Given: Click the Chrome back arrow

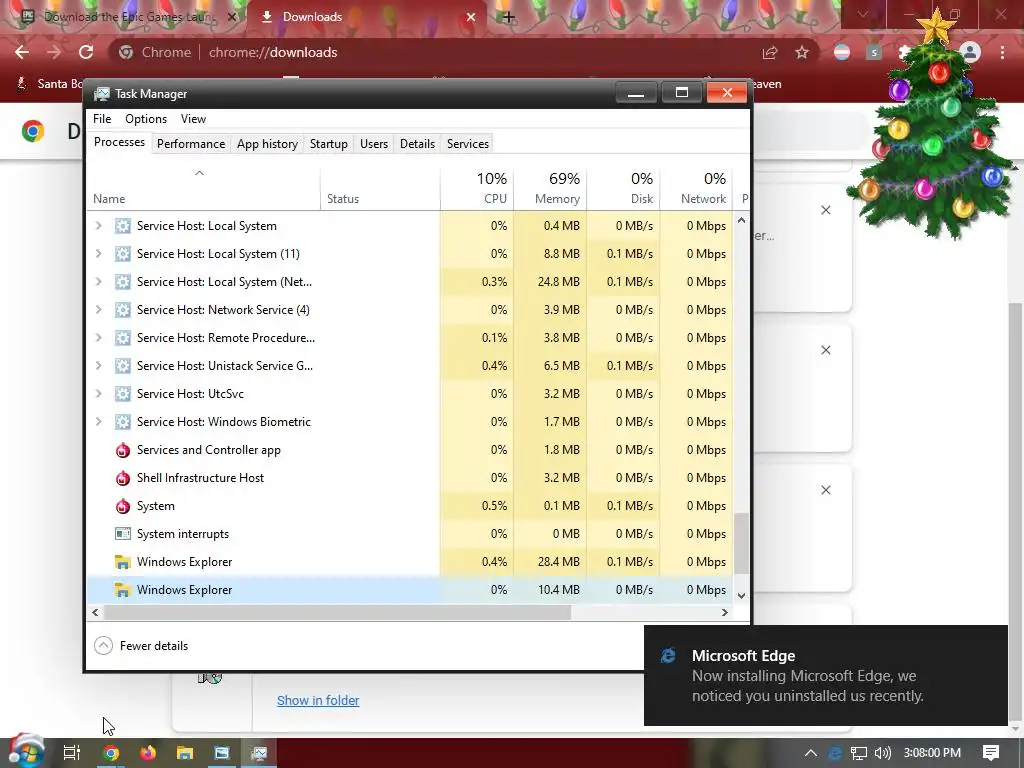Looking at the screenshot, I should (22, 52).
